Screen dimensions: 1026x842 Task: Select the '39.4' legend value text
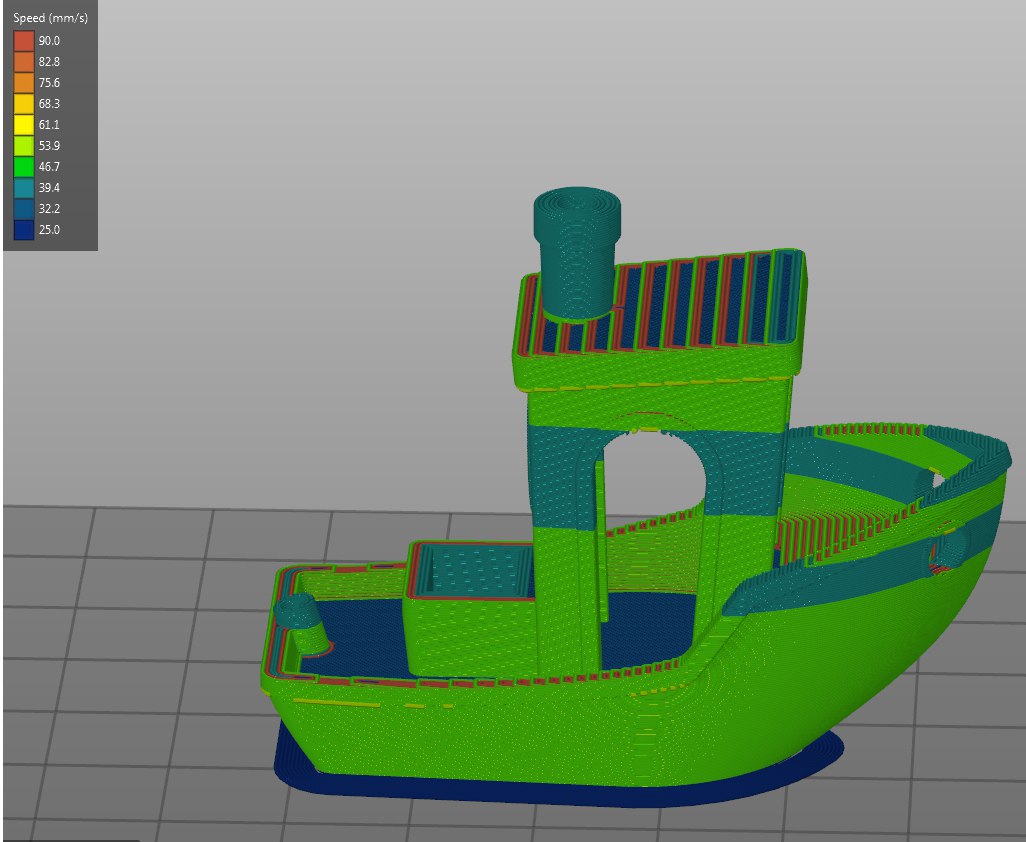(x=49, y=187)
